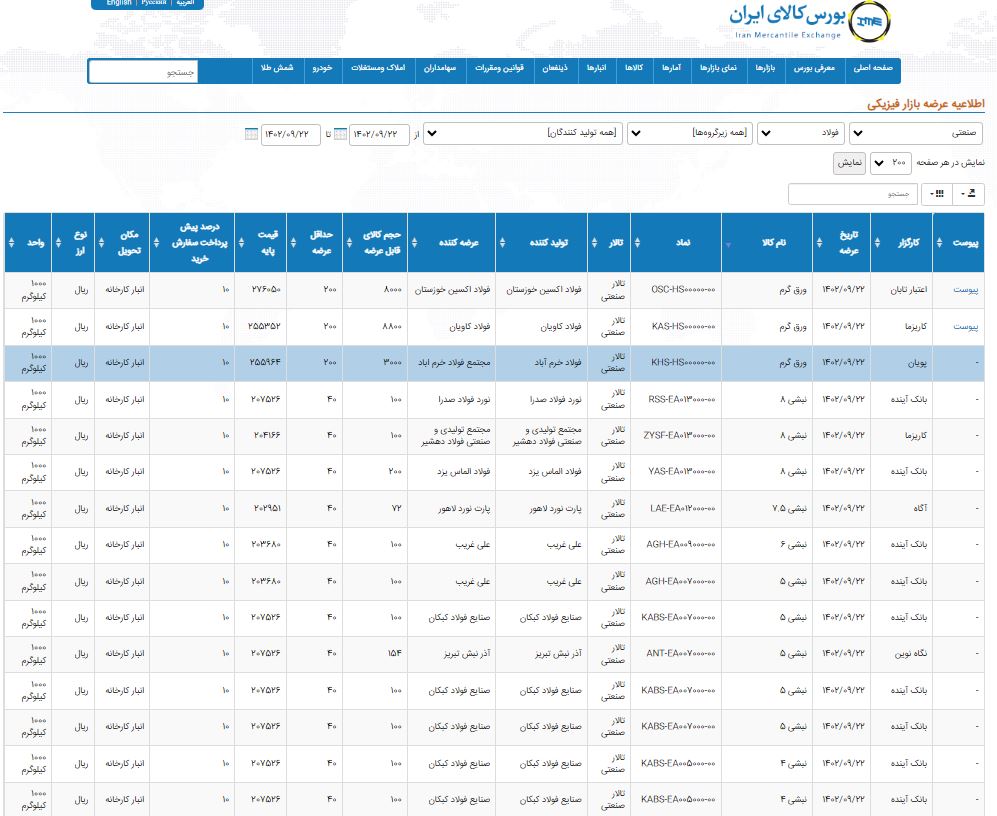Expand the فولاد group dropdown
The height and width of the screenshot is (816, 997).
tap(801, 134)
